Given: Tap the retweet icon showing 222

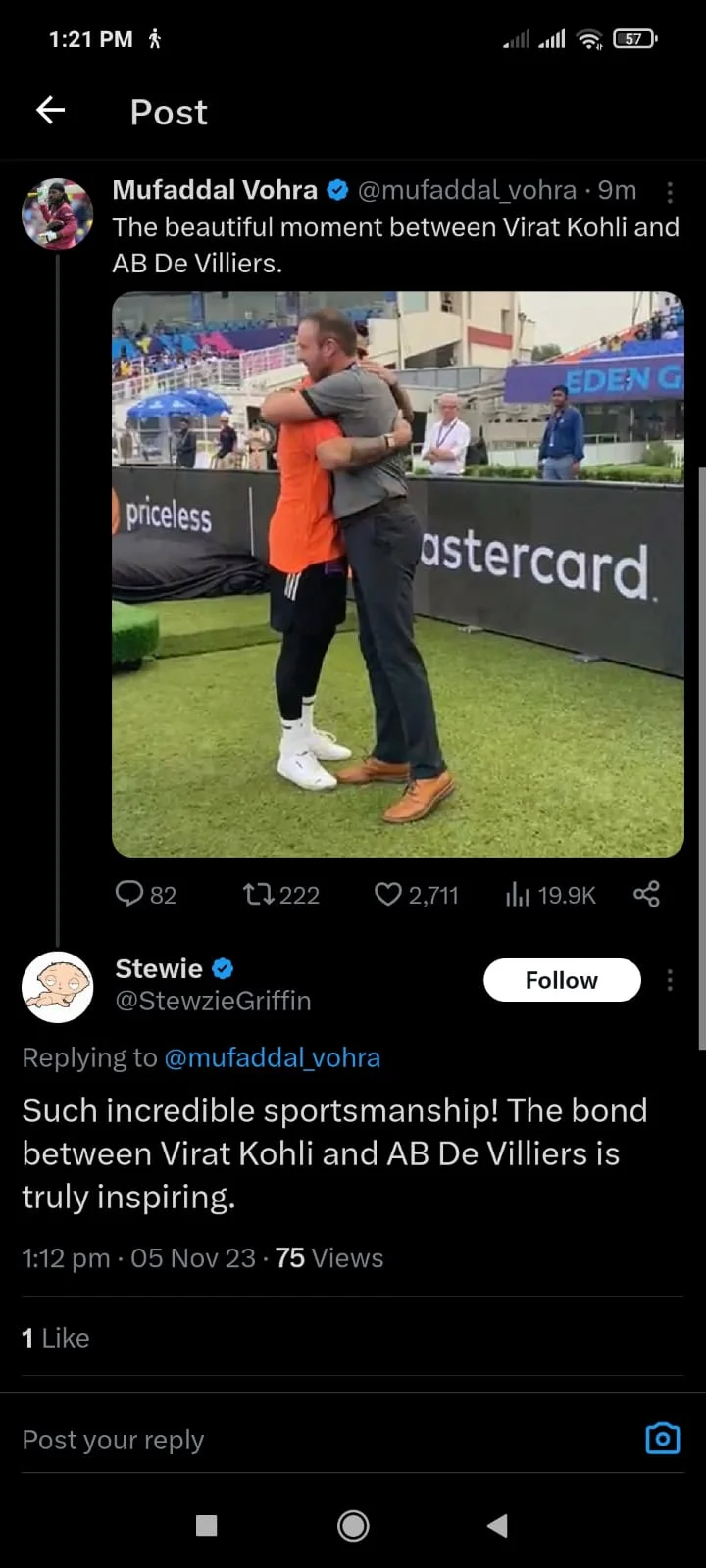Looking at the screenshot, I should click(258, 894).
